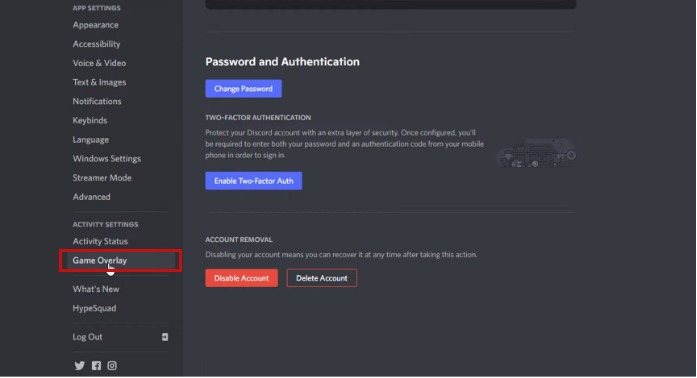Click Enable Two-Factor Auth button

[253, 181]
